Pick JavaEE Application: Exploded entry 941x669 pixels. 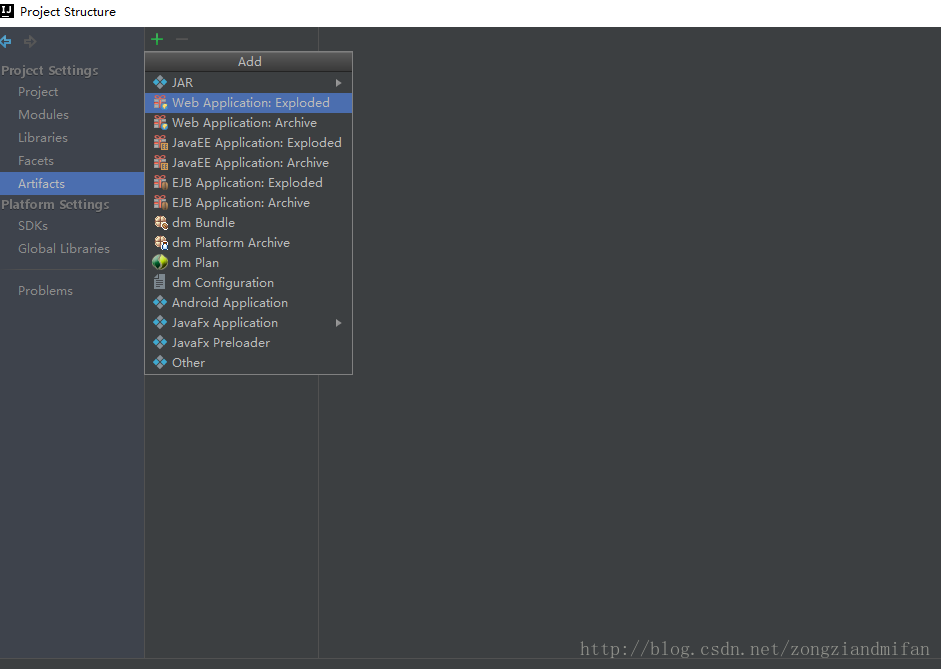pos(248,142)
